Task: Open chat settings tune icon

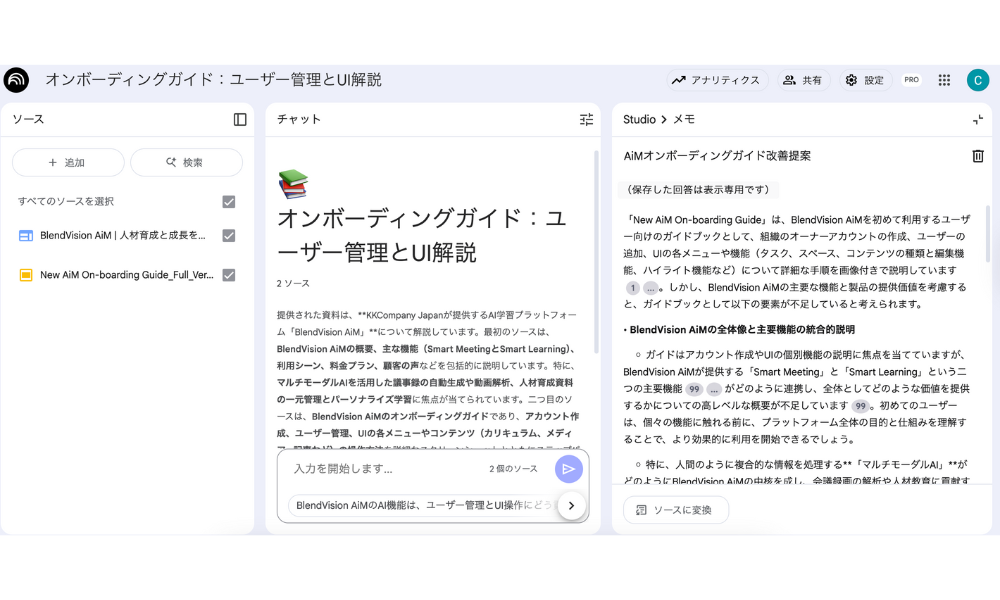Action: (x=586, y=119)
